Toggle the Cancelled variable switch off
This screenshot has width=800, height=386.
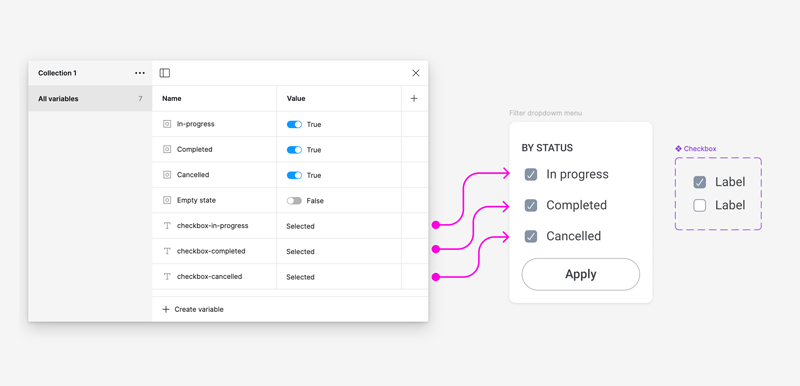coord(294,175)
